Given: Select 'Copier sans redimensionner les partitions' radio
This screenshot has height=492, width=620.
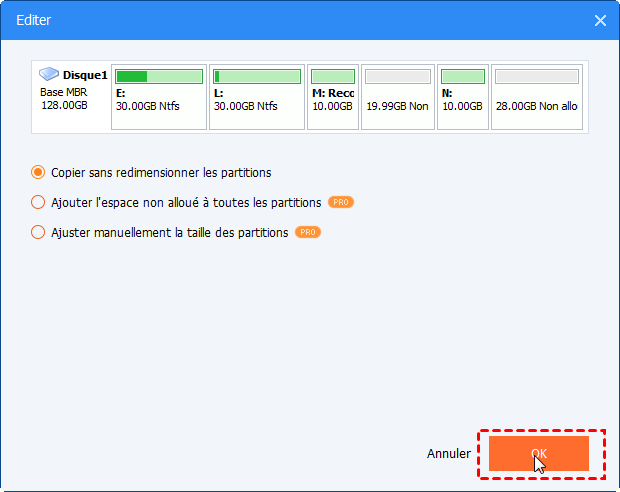Looking at the screenshot, I should point(38,172).
